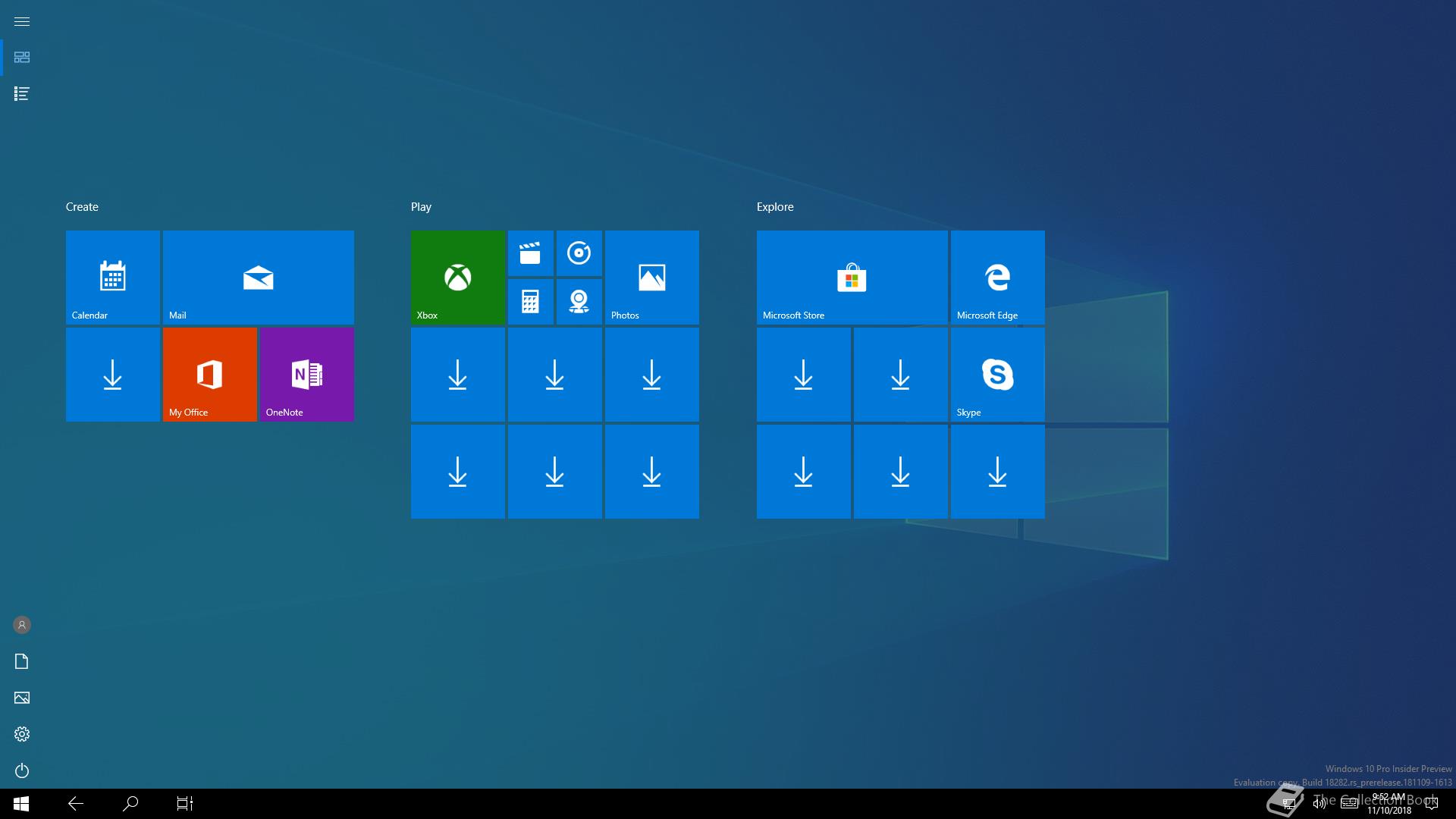The width and height of the screenshot is (1456, 819).
Task: Click the taskbar Back arrow
Action: pyautogui.click(x=76, y=804)
